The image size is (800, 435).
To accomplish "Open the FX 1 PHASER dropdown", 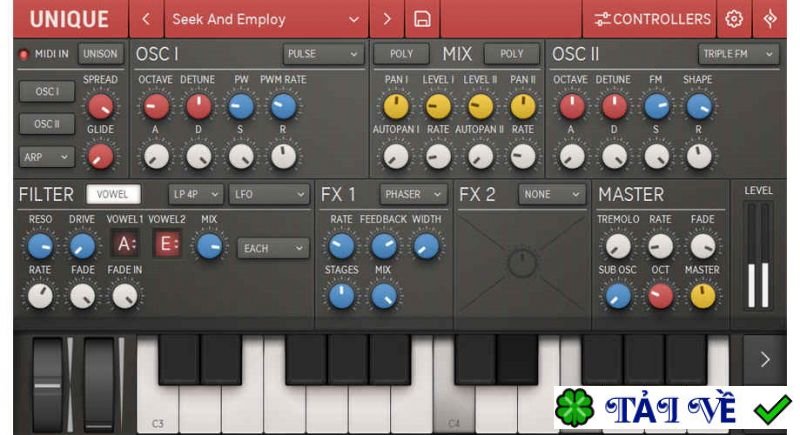I will coord(413,194).
